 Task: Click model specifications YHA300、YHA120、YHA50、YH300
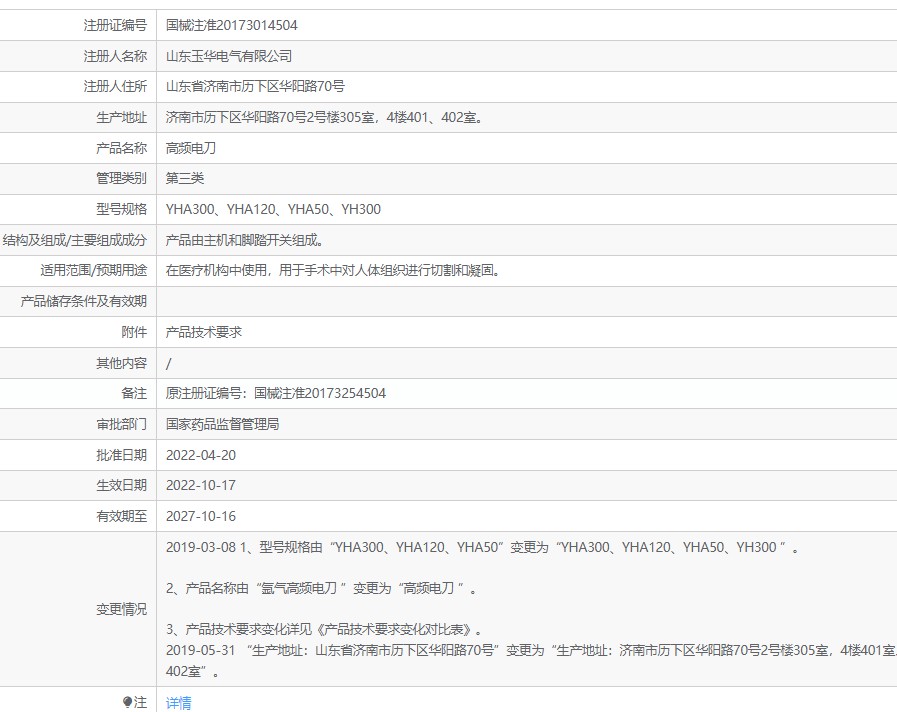(x=273, y=209)
